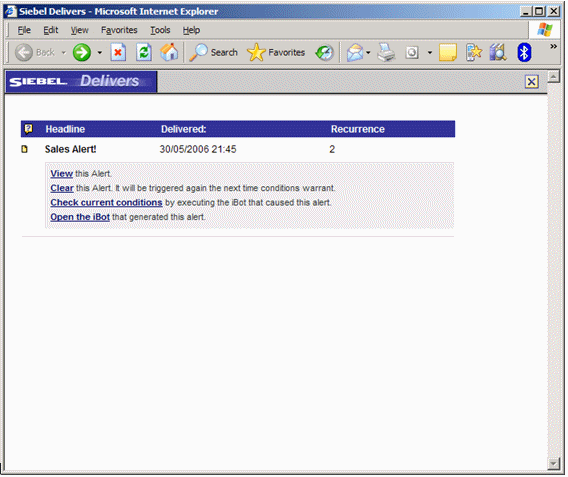Refresh the page with green arrows icon
Viewport: 568px width, 477px height.
(144, 53)
